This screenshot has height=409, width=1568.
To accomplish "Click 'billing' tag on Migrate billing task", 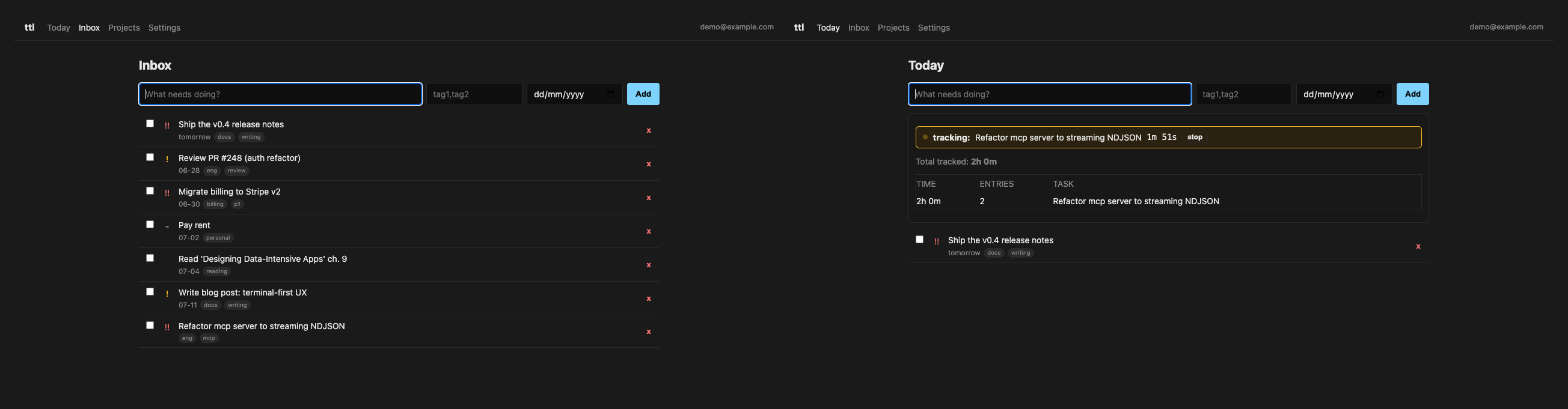I will tap(215, 204).
